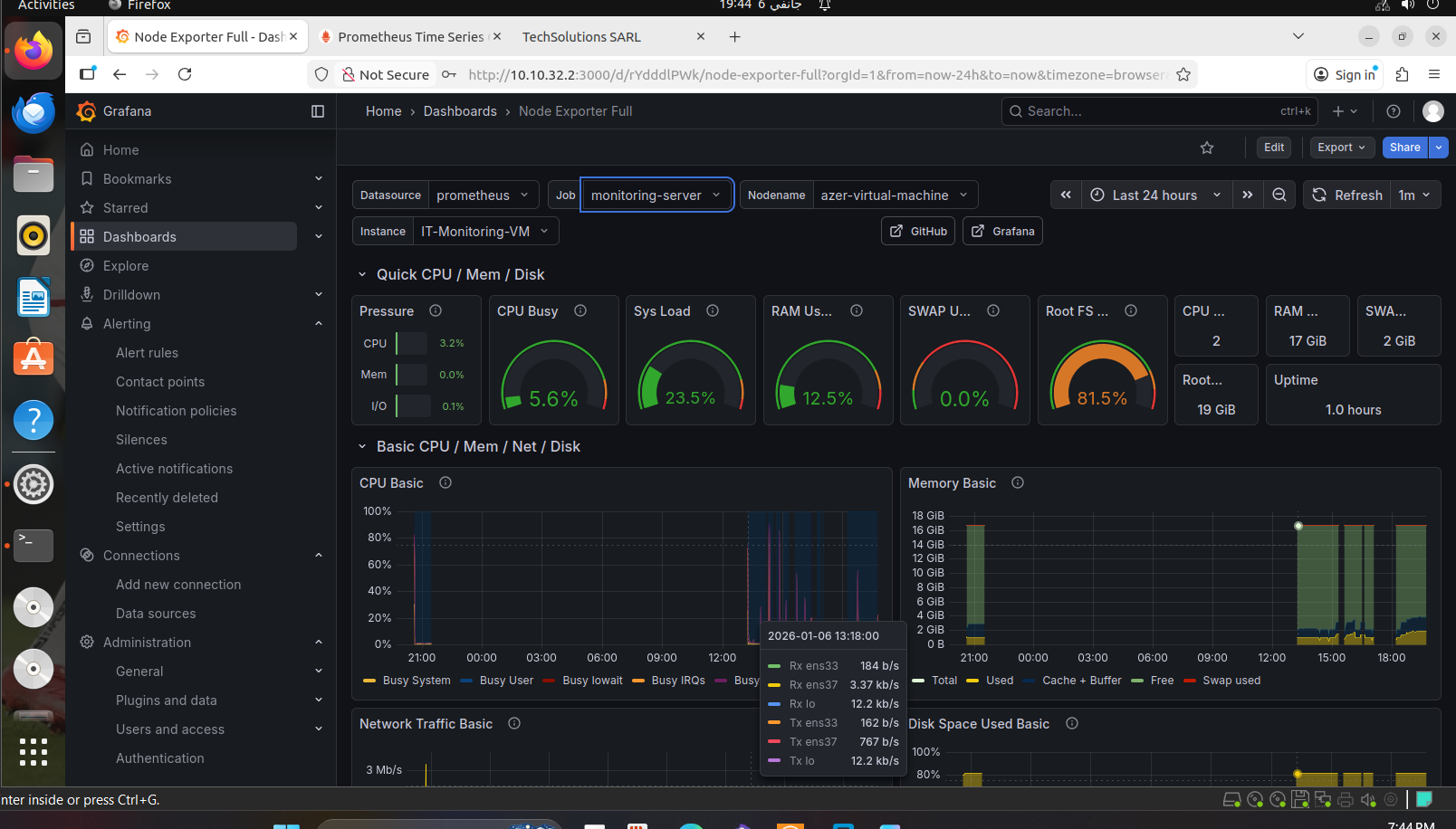Screen dimensions: 1456x829
Task: Open the user profile avatar icon
Action: [1433, 111]
